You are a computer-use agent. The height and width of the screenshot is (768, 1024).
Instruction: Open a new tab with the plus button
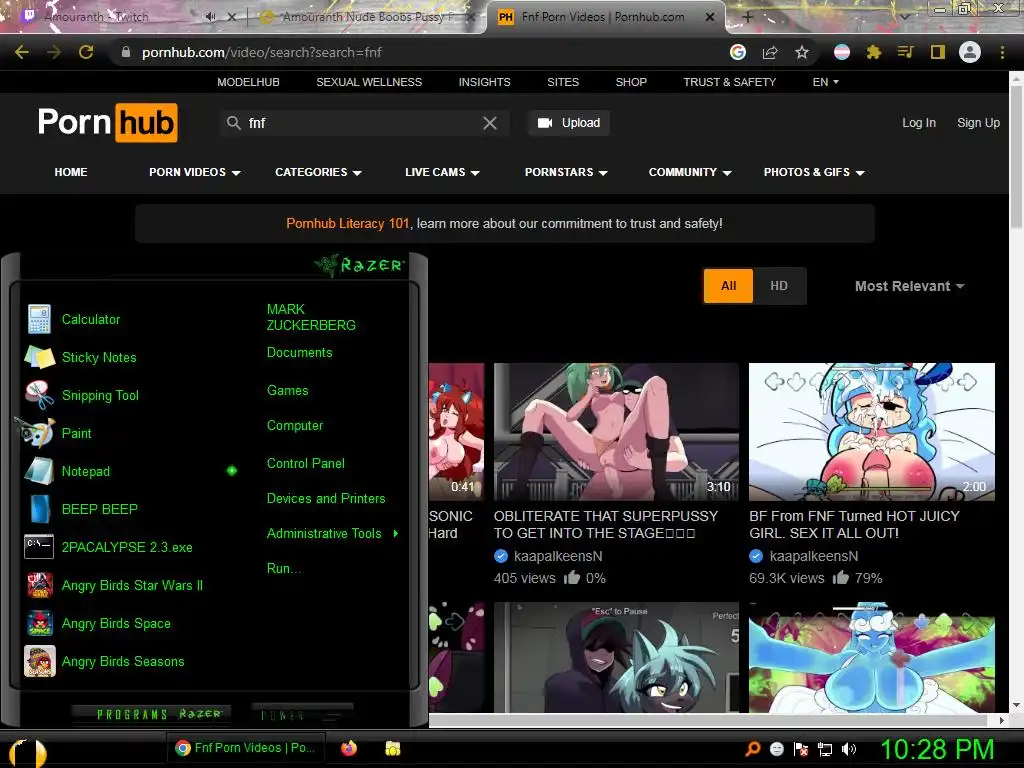747,17
